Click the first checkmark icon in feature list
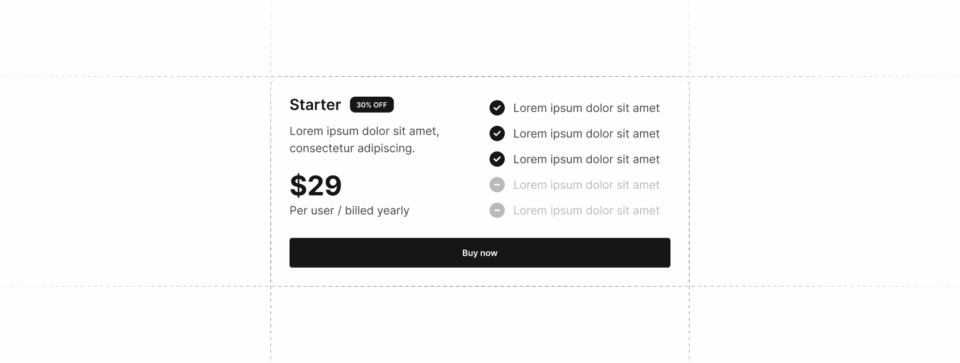The height and width of the screenshot is (363, 960). point(497,108)
